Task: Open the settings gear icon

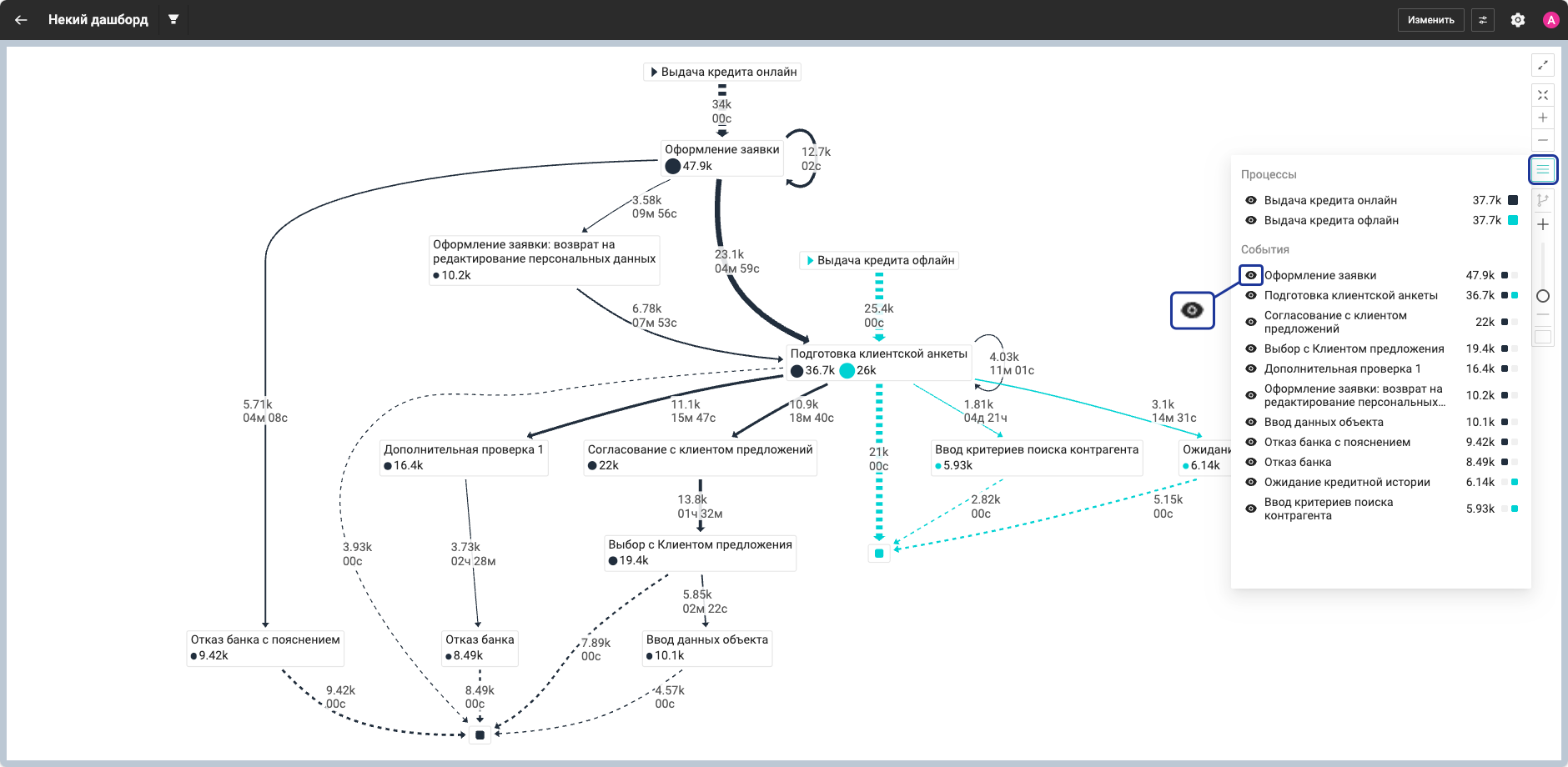Action: 1518,20
